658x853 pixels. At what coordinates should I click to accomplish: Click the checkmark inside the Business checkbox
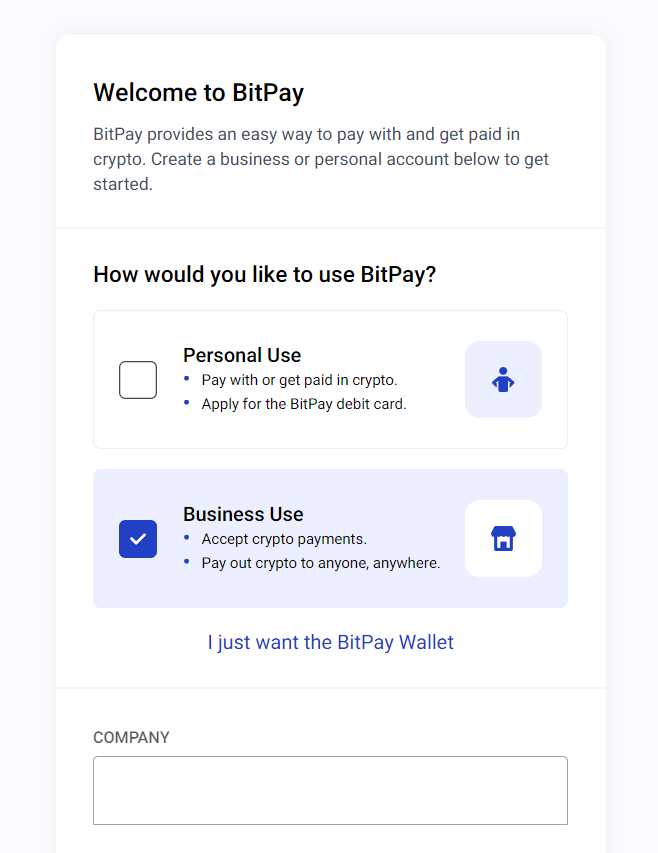[x=138, y=538]
